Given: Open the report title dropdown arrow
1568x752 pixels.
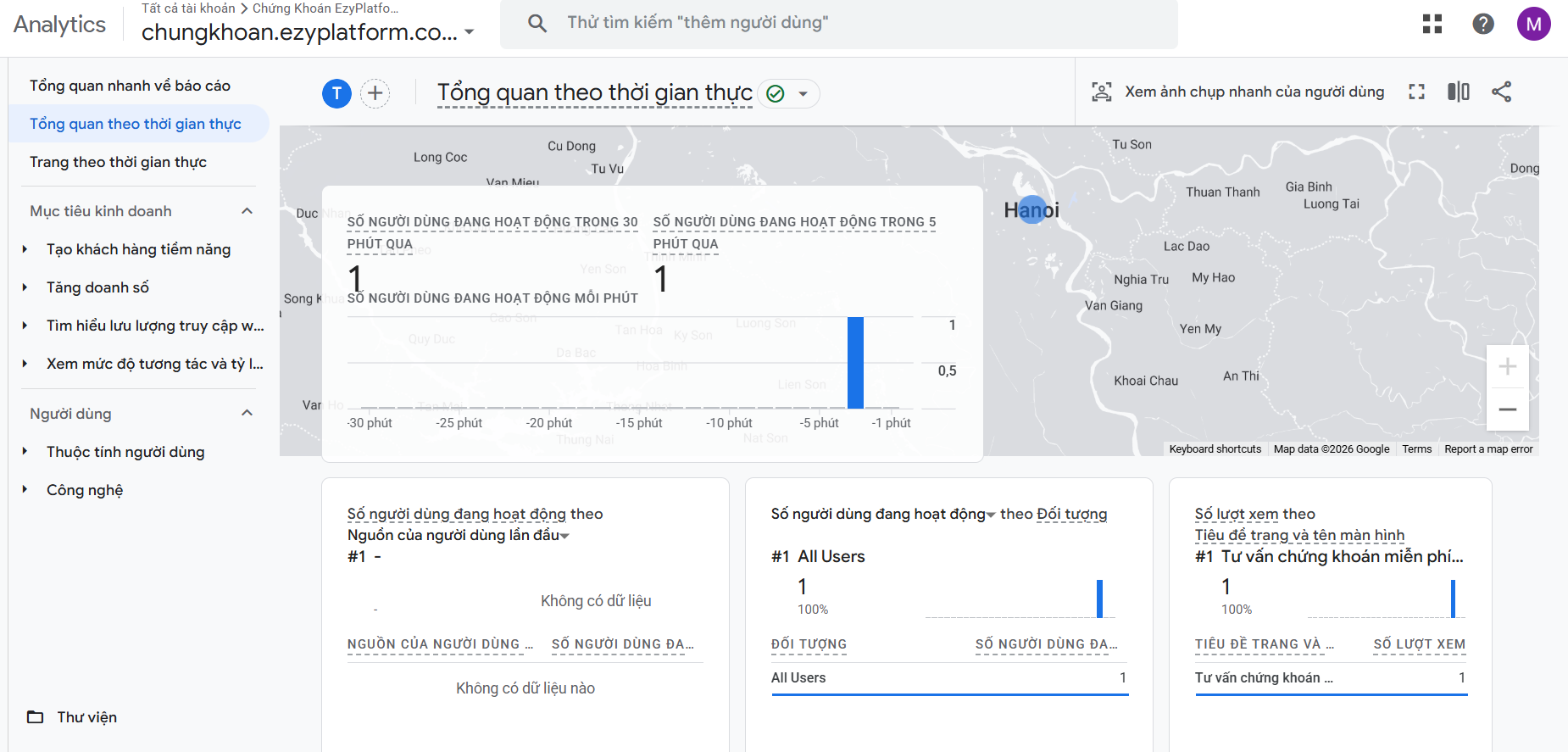Looking at the screenshot, I should 803,93.
